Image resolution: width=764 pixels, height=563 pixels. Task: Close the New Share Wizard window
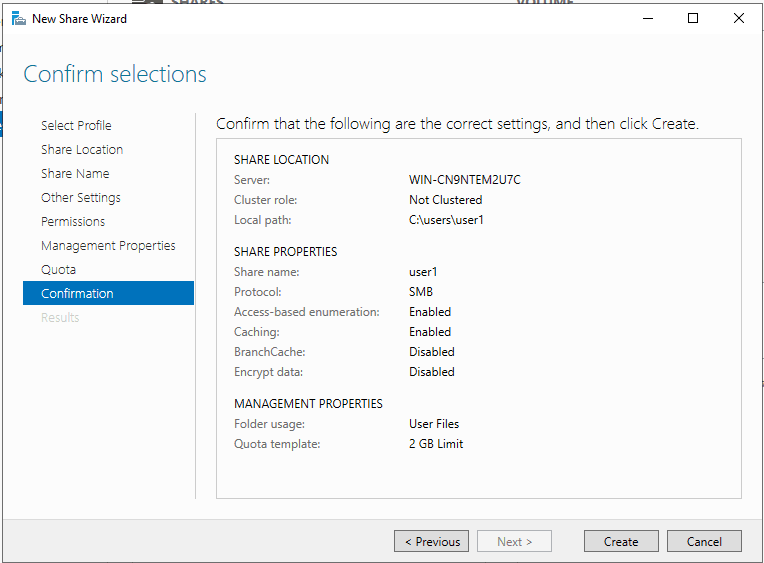point(739,18)
